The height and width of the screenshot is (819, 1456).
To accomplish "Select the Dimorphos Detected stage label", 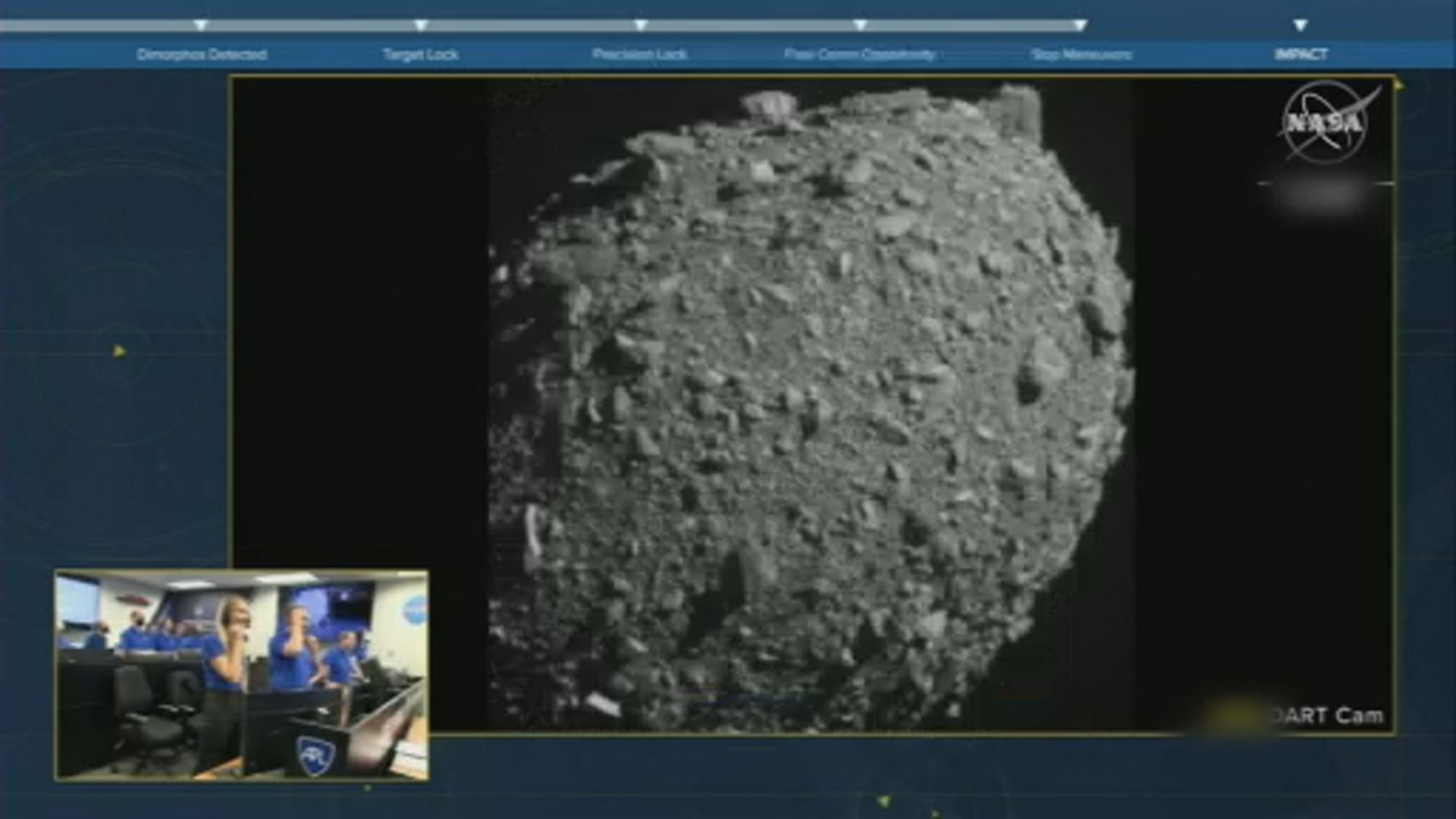I will [x=202, y=55].
